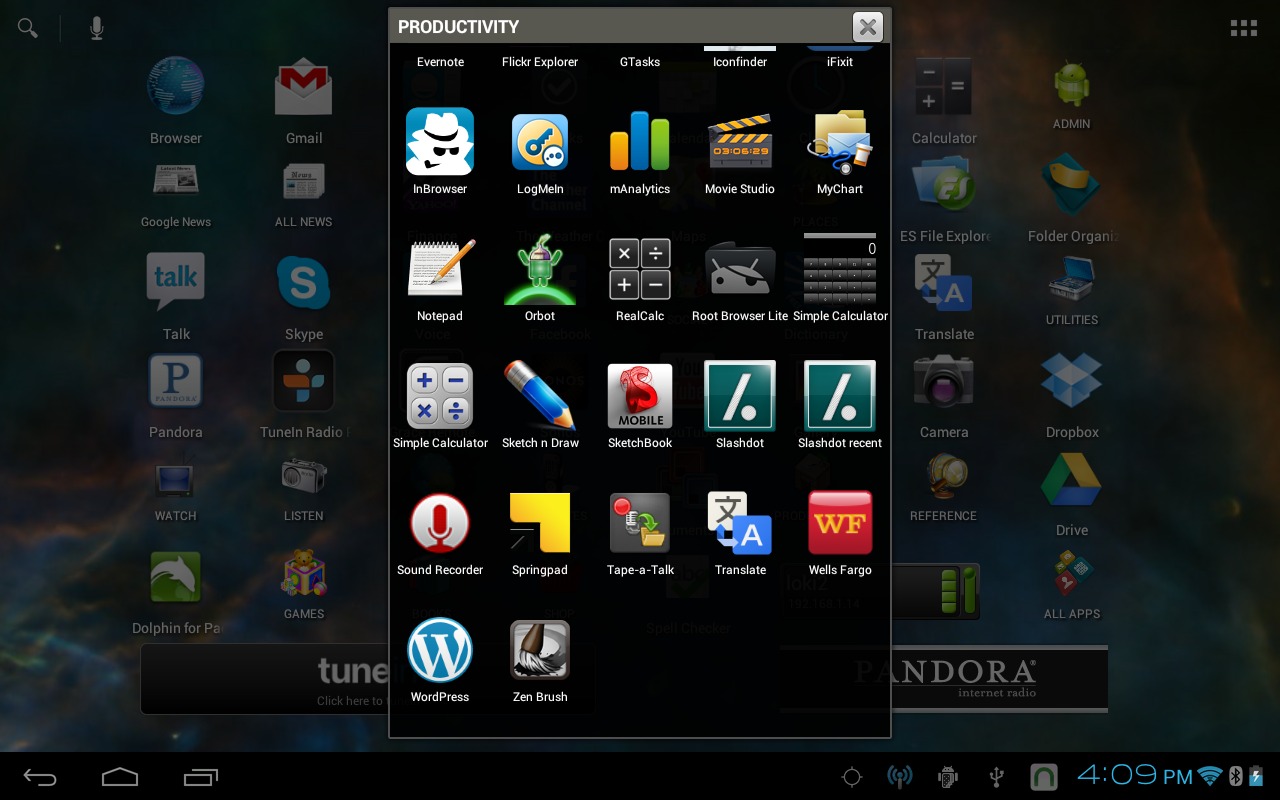Screen dimensions: 1280x800
Task: Open the Slashdot app
Action: pos(740,405)
